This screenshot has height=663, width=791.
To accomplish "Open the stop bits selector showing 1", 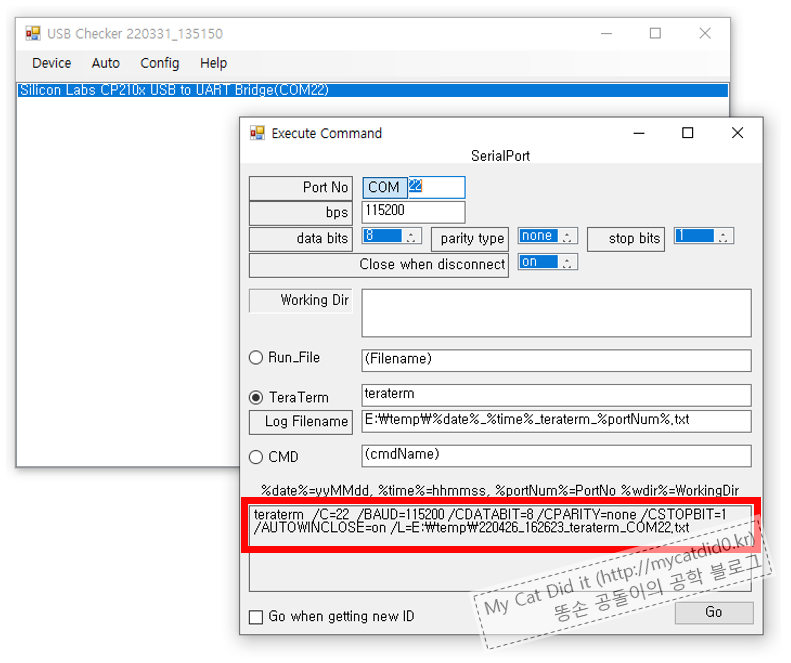I will tap(704, 236).
